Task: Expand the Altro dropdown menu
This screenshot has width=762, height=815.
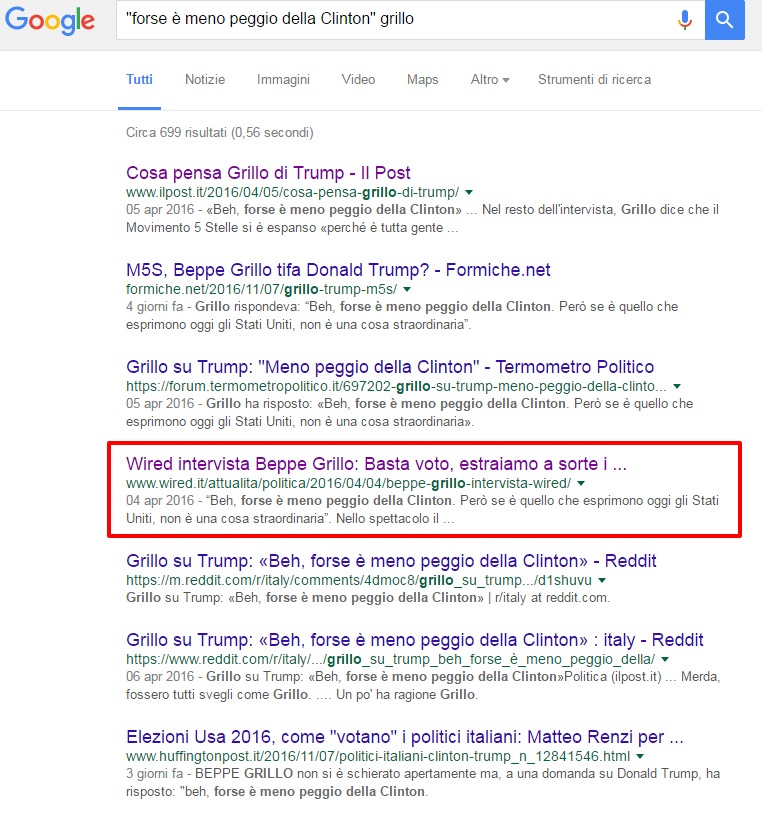Action: point(490,80)
